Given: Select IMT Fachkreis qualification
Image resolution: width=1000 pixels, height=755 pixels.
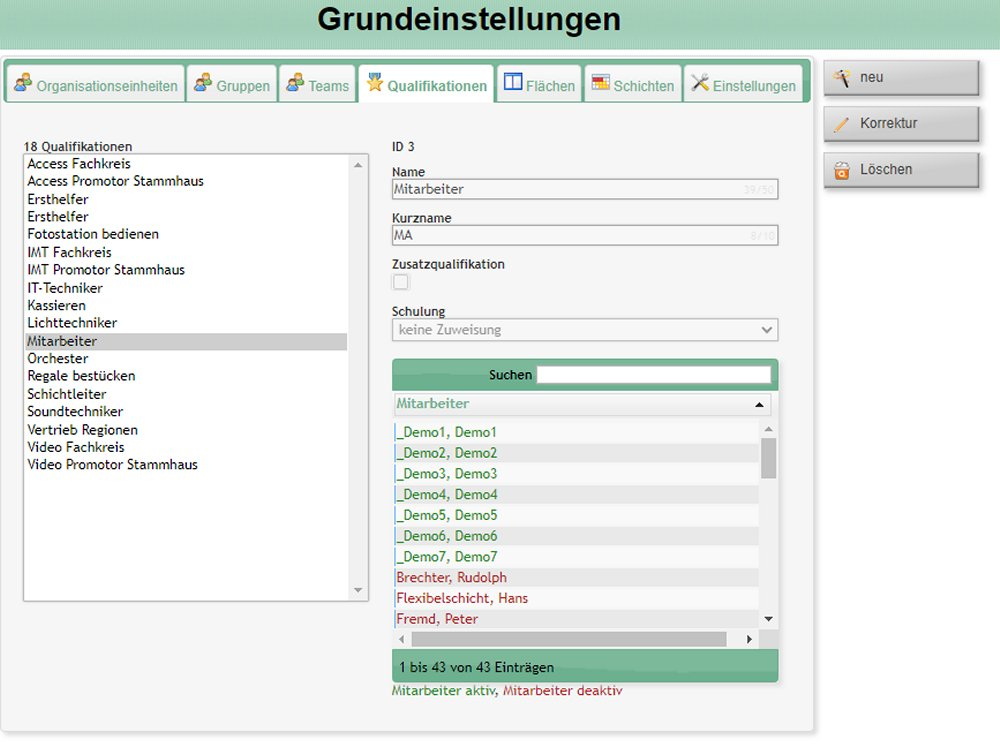Looking at the screenshot, I should (x=186, y=253).
